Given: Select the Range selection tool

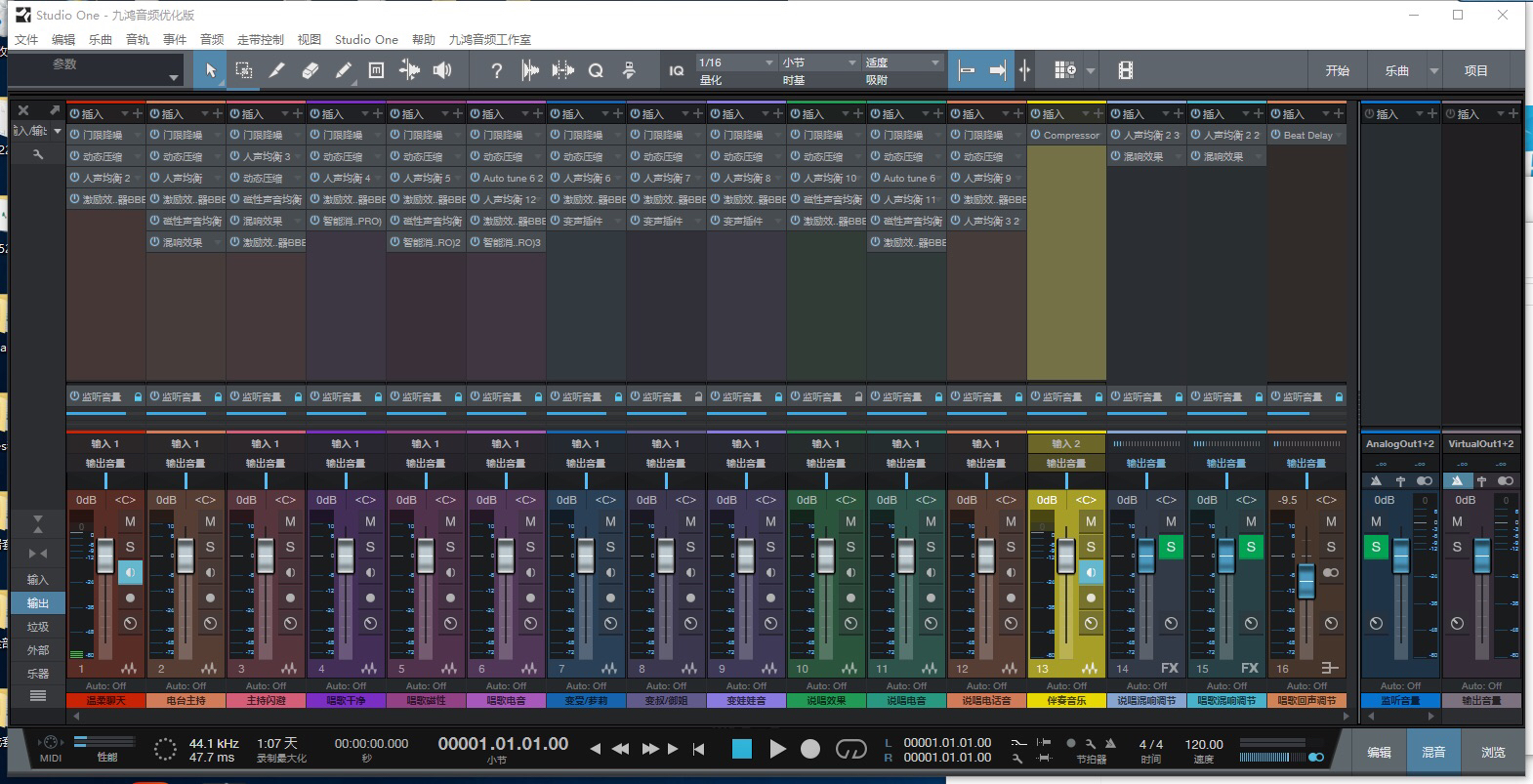Looking at the screenshot, I should coord(244,70).
